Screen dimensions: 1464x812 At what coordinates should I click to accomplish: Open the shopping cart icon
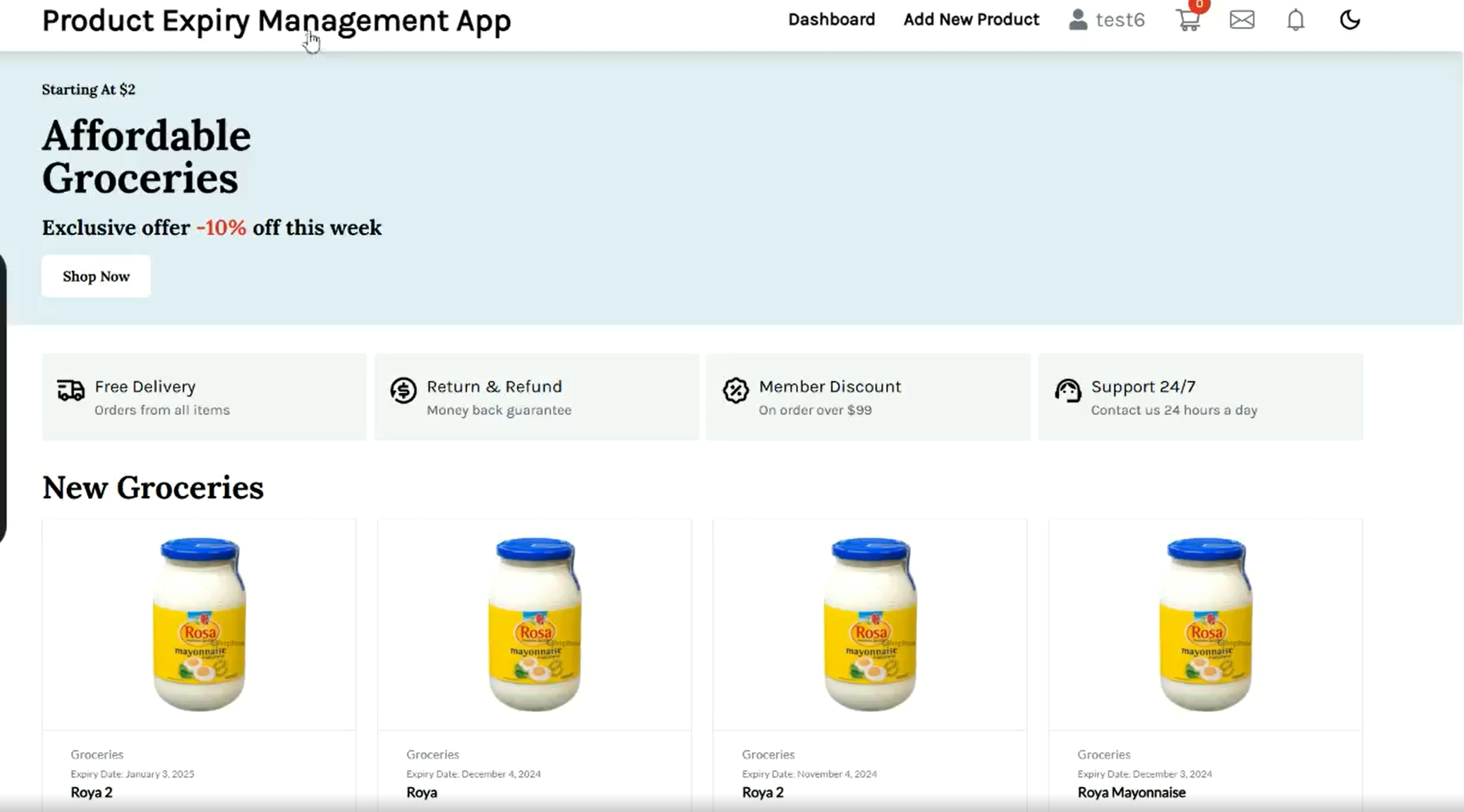pyautogui.click(x=1188, y=20)
